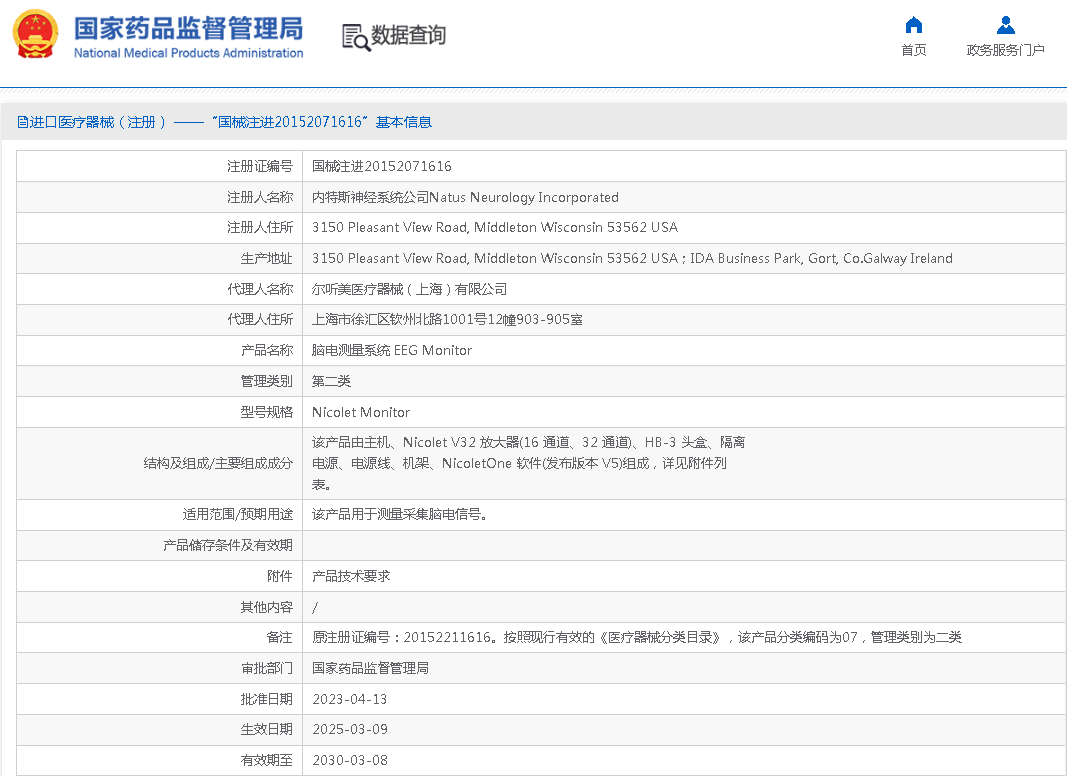Click the 数据查询 heading text
This screenshot has height=776, width=1067.
[x=409, y=36]
